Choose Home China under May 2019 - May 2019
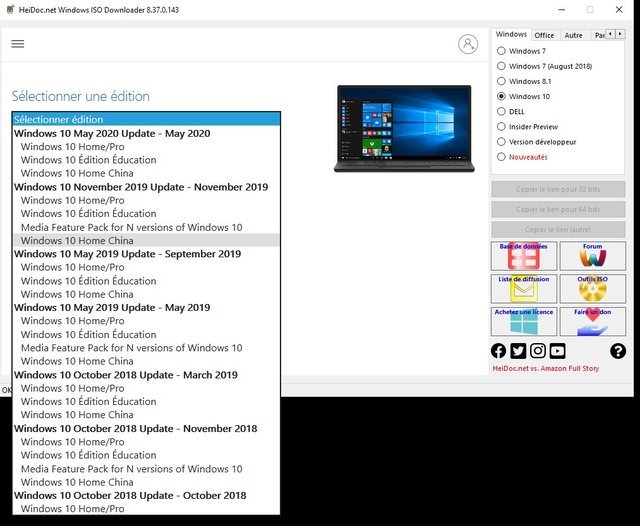 [147, 361]
